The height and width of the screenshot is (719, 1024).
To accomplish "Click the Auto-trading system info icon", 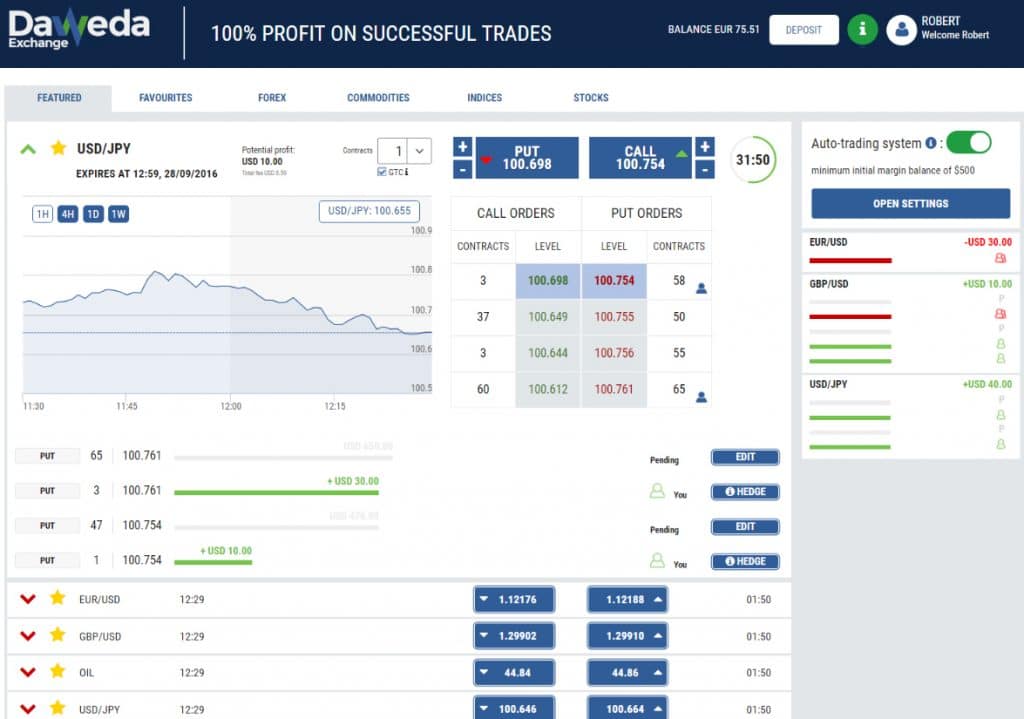I will point(931,143).
